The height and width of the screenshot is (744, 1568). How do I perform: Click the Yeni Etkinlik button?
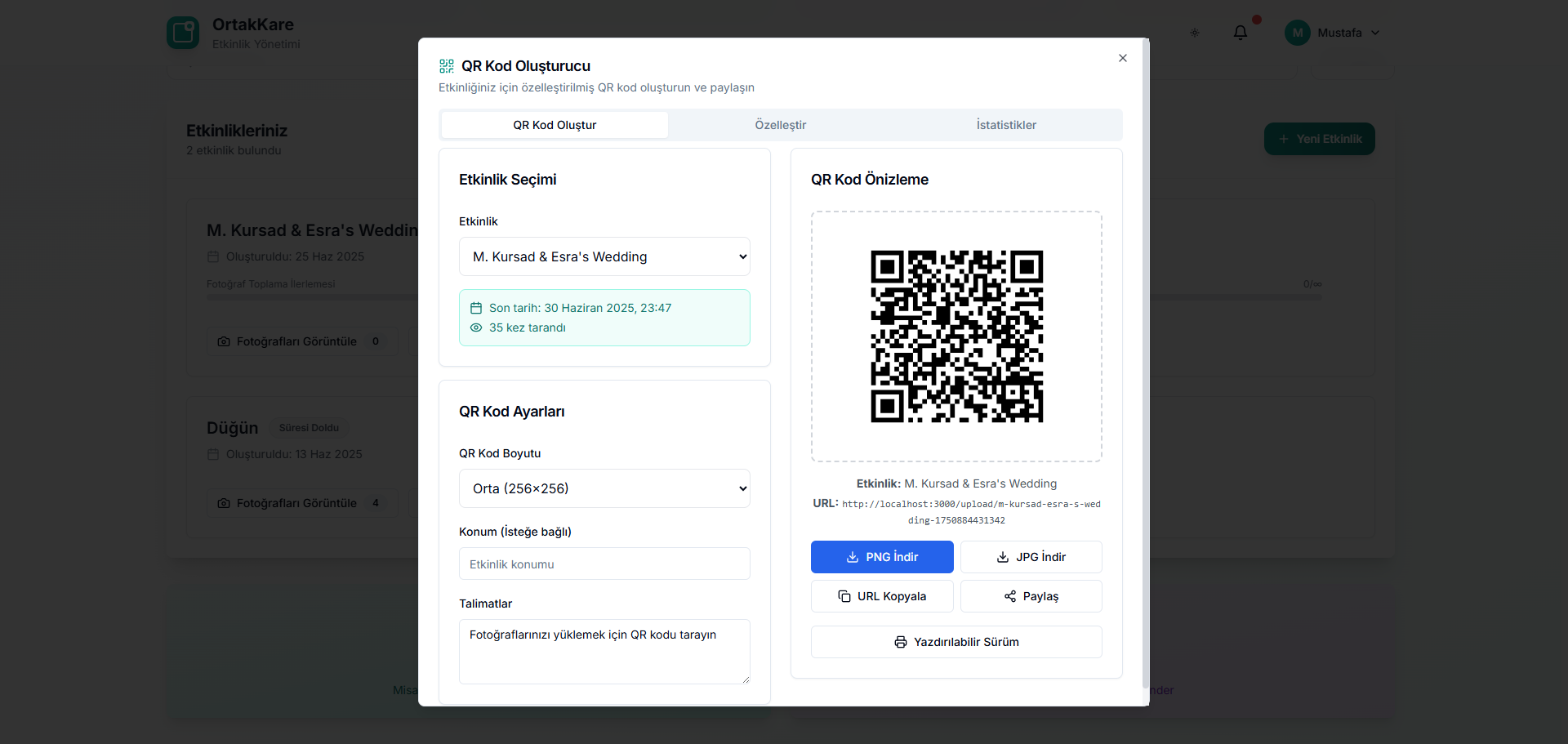point(1320,139)
